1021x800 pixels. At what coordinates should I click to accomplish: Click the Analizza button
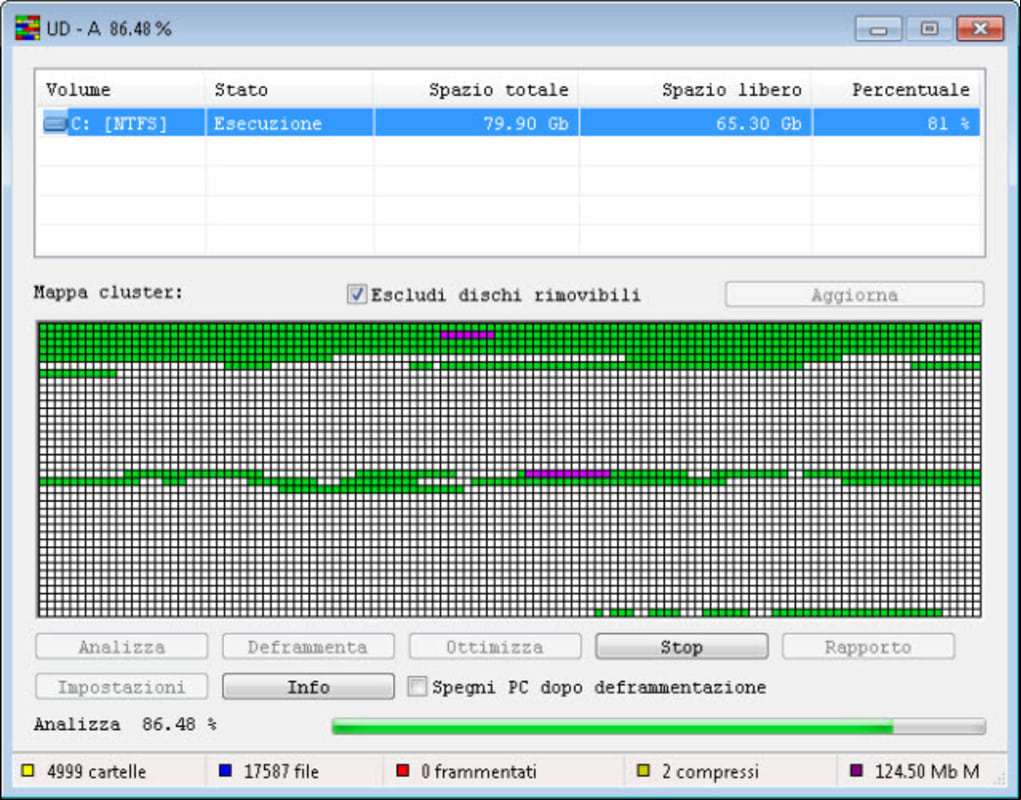[x=122, y=646]
